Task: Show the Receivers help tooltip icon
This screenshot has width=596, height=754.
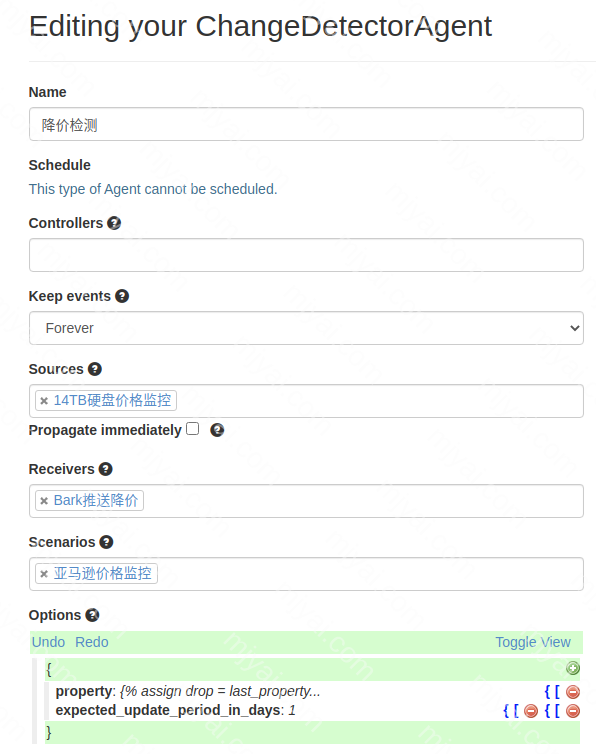Action: click(105, 469)
